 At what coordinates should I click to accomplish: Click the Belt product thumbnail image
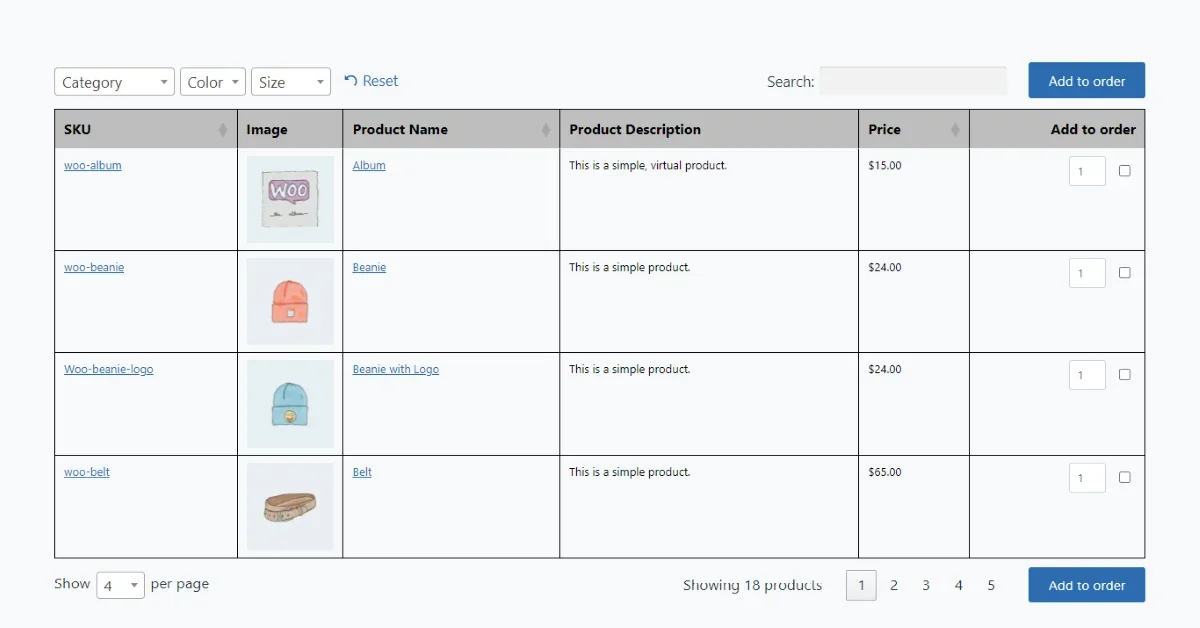[290, 507]
